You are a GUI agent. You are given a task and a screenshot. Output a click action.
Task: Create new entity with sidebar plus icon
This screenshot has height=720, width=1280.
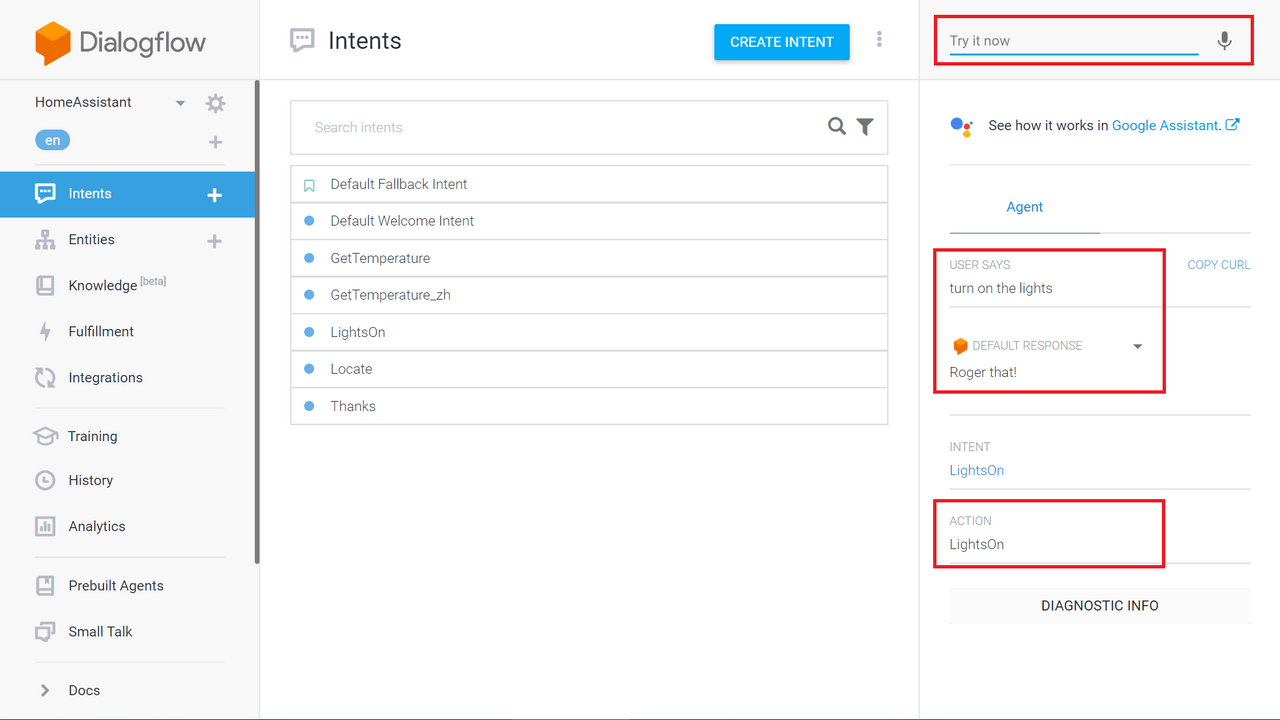(x=214, y=241)
